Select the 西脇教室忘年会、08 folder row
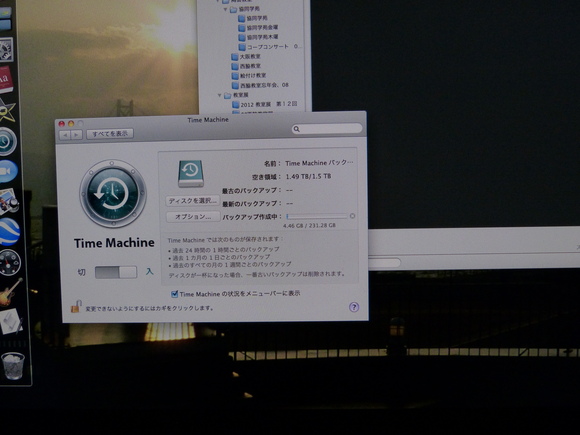This screenshot has height=435, width=580. point(260,85)
